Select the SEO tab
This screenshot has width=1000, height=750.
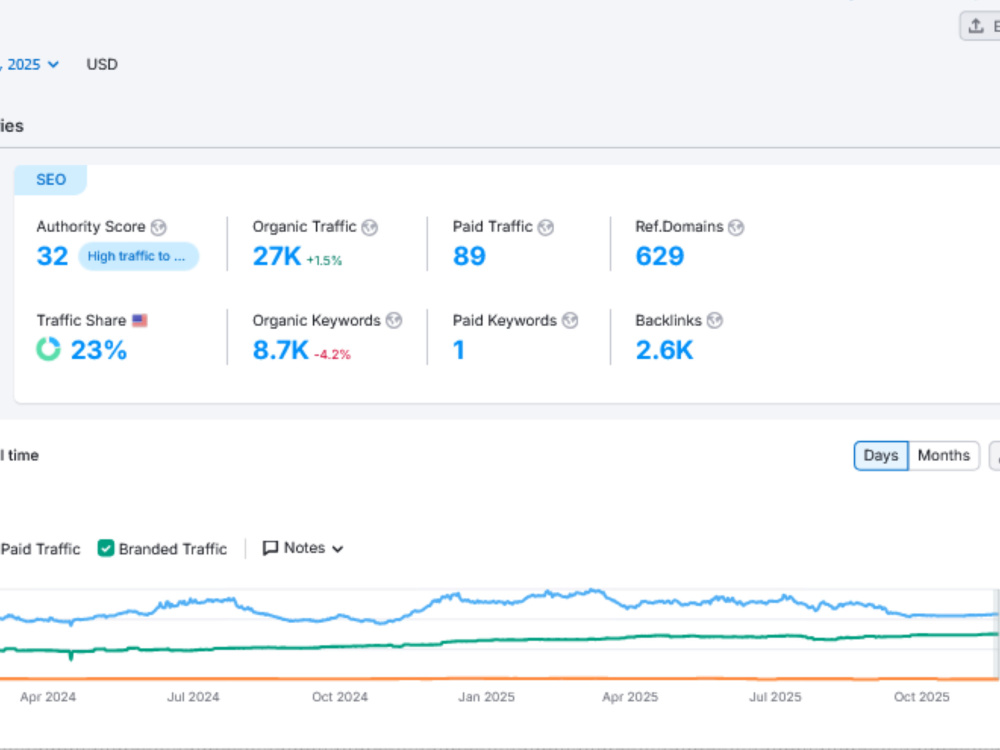51,180
